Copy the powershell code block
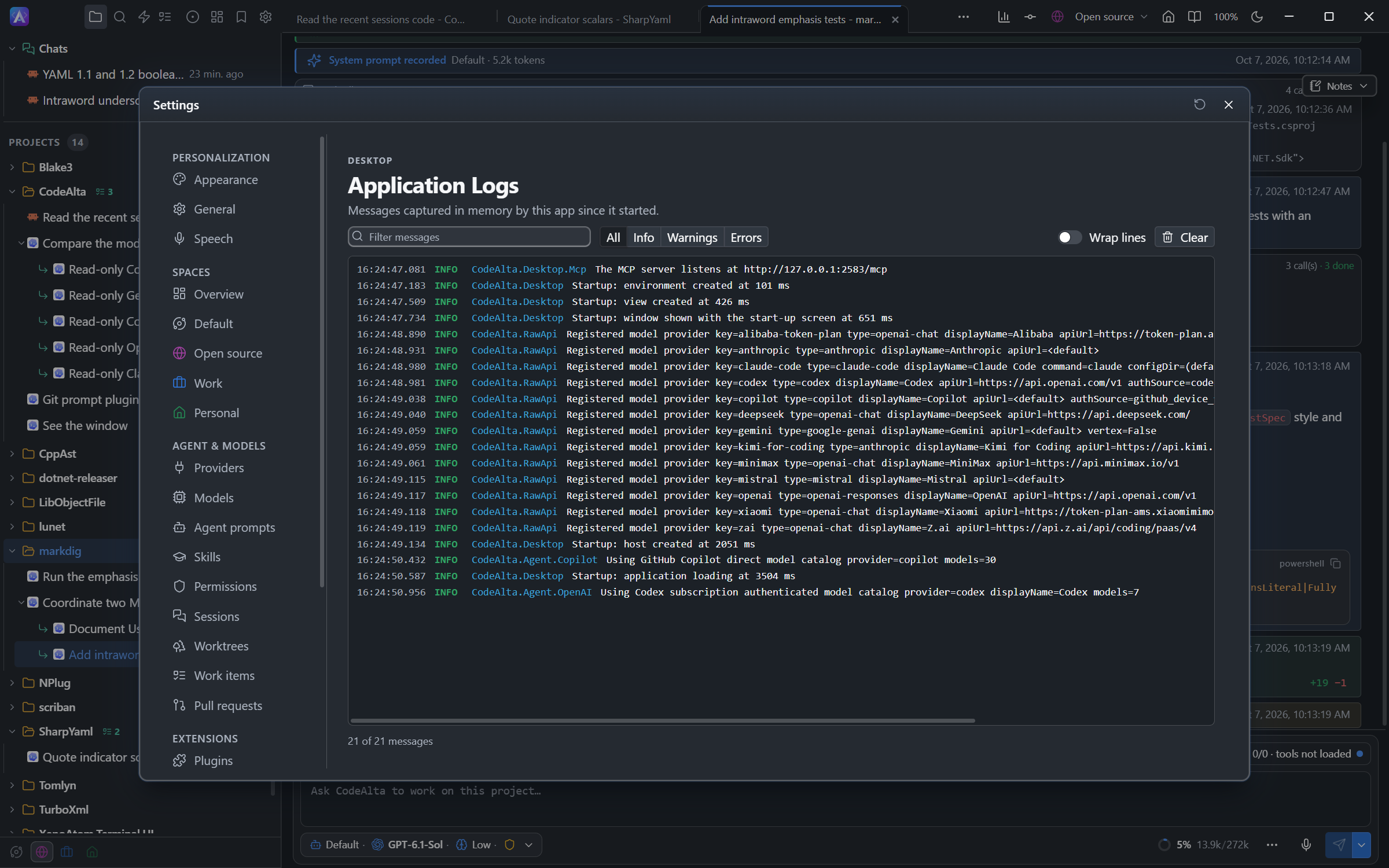The height and width of the screenshot is (868, 1389). (x=1336, y=563)
